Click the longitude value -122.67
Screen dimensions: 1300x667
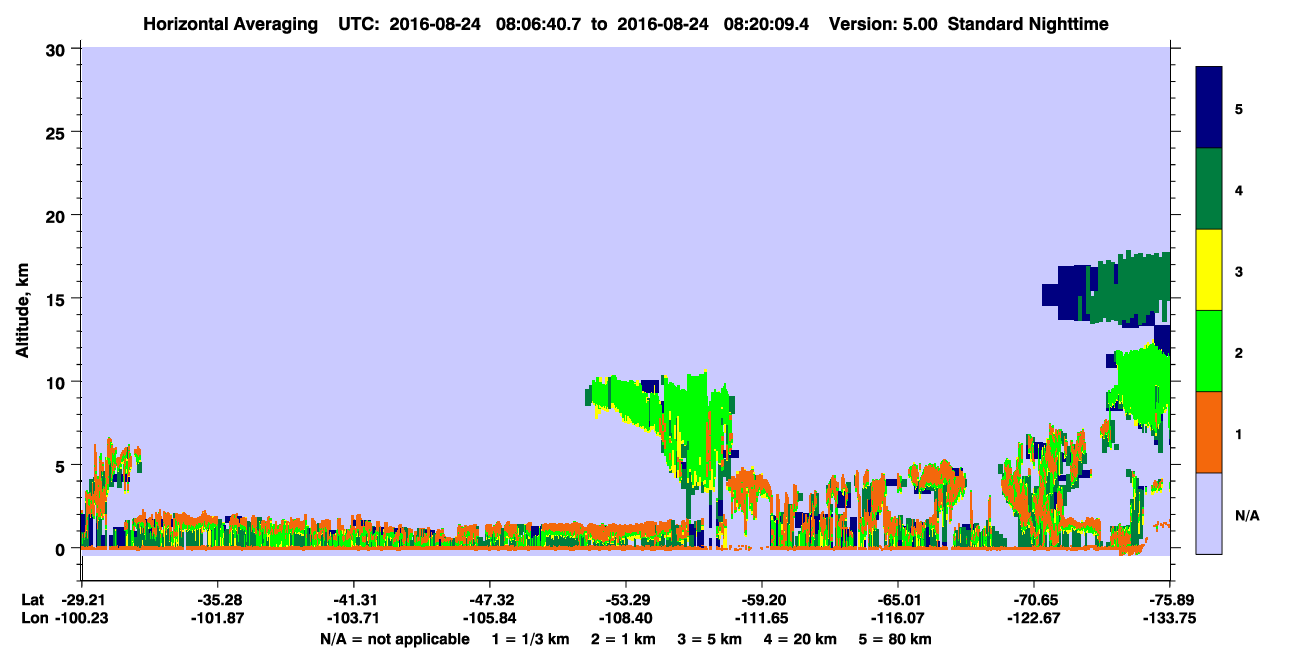tap(1033, 618)
